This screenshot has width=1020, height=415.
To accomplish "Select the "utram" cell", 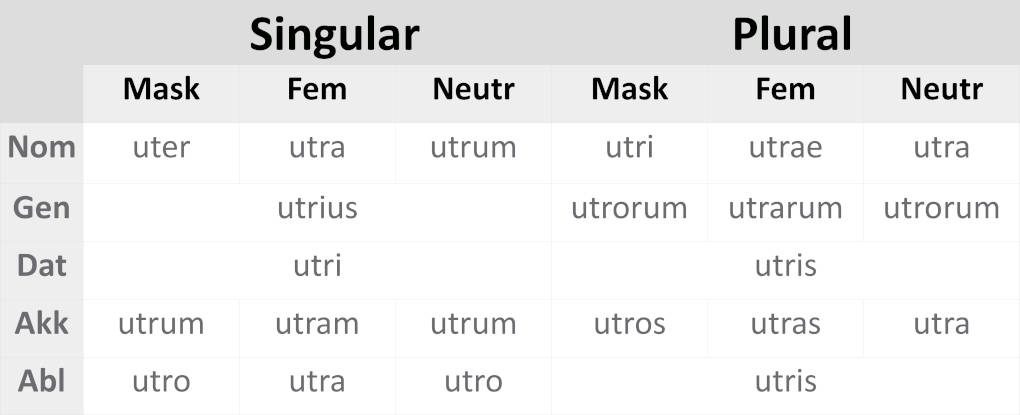I will pyautogui.click(x=317, y=324).
